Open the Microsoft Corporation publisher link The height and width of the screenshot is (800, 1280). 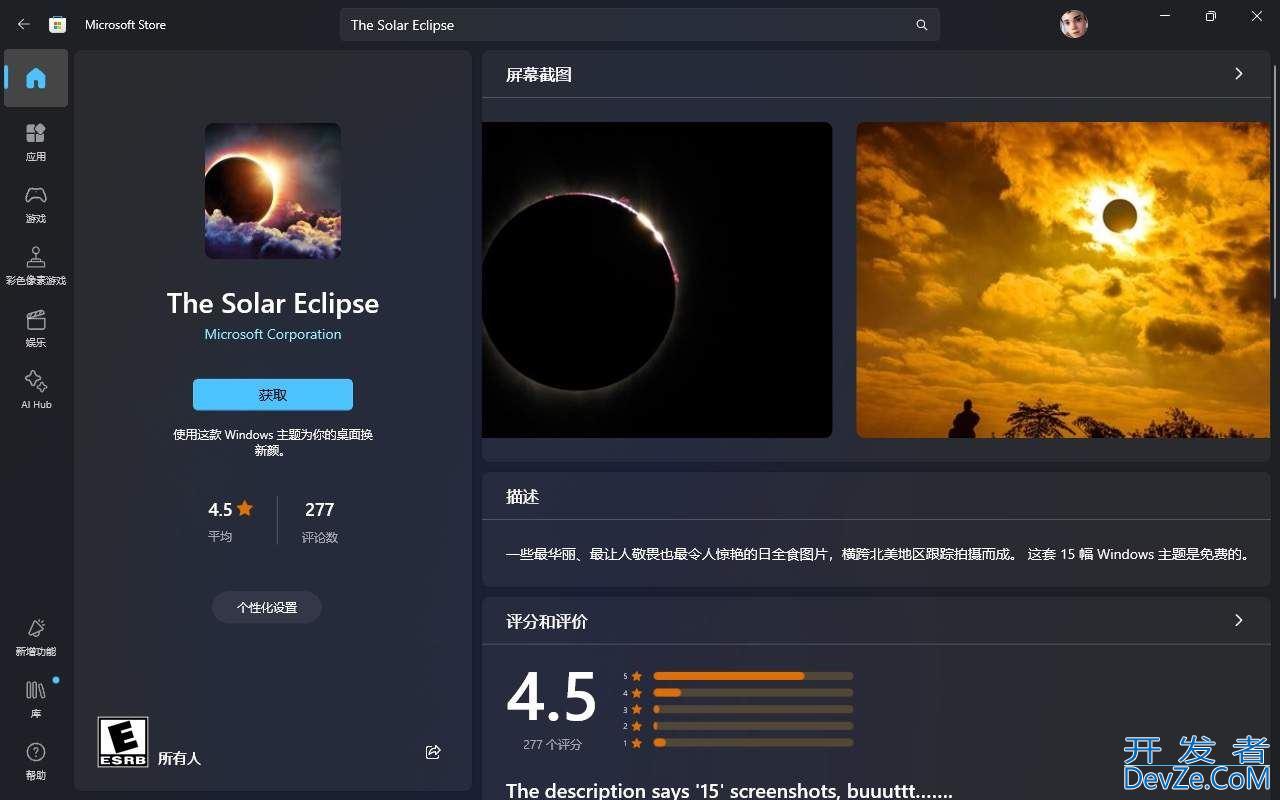pyautogui.click(x=273, y=334)
